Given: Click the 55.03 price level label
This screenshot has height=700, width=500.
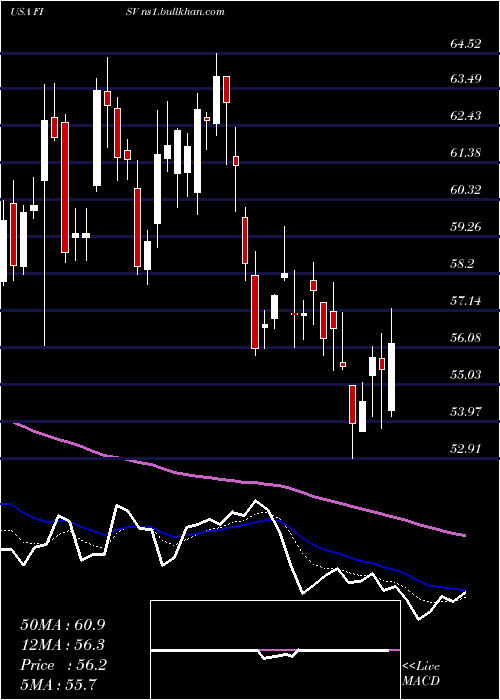Looking at the screenshot, I should [466, 375].
